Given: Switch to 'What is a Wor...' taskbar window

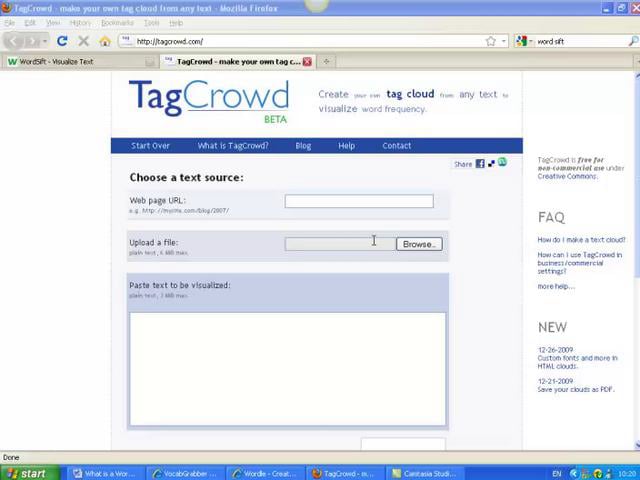Looking at the screenshot, I should click(104, 473).
